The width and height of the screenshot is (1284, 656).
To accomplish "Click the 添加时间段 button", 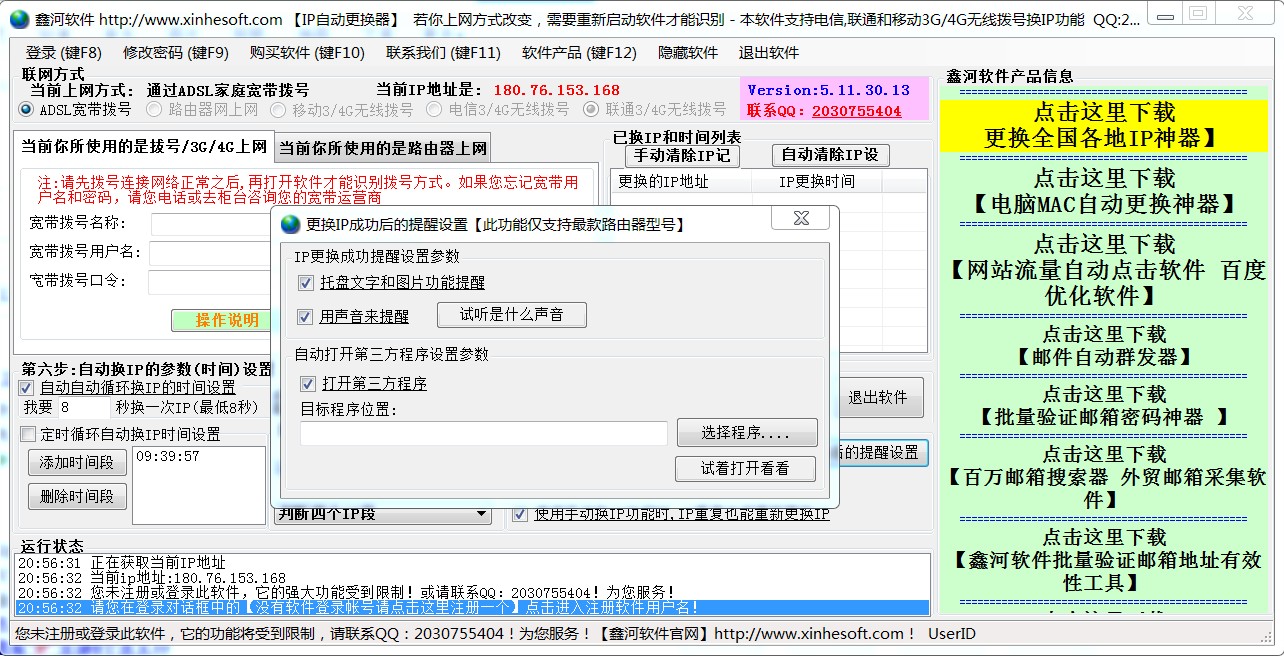I will point(76,462).
